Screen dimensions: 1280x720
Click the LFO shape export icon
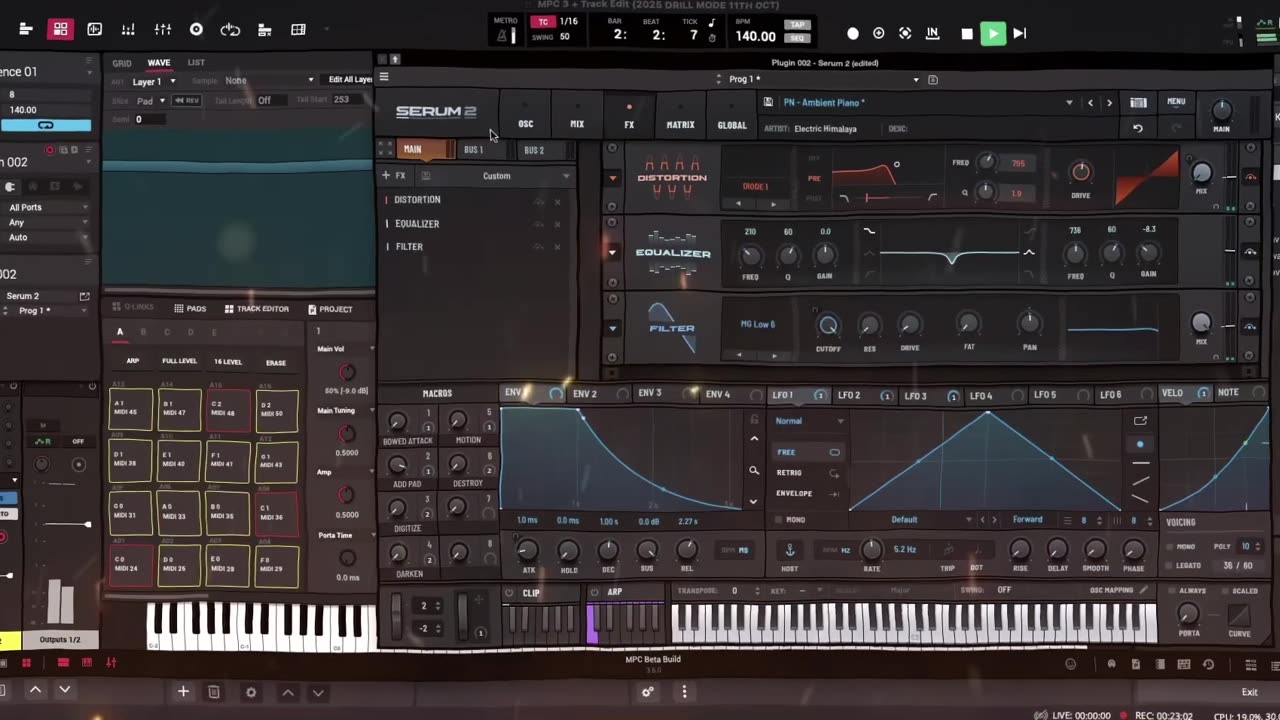[1140, 421]
